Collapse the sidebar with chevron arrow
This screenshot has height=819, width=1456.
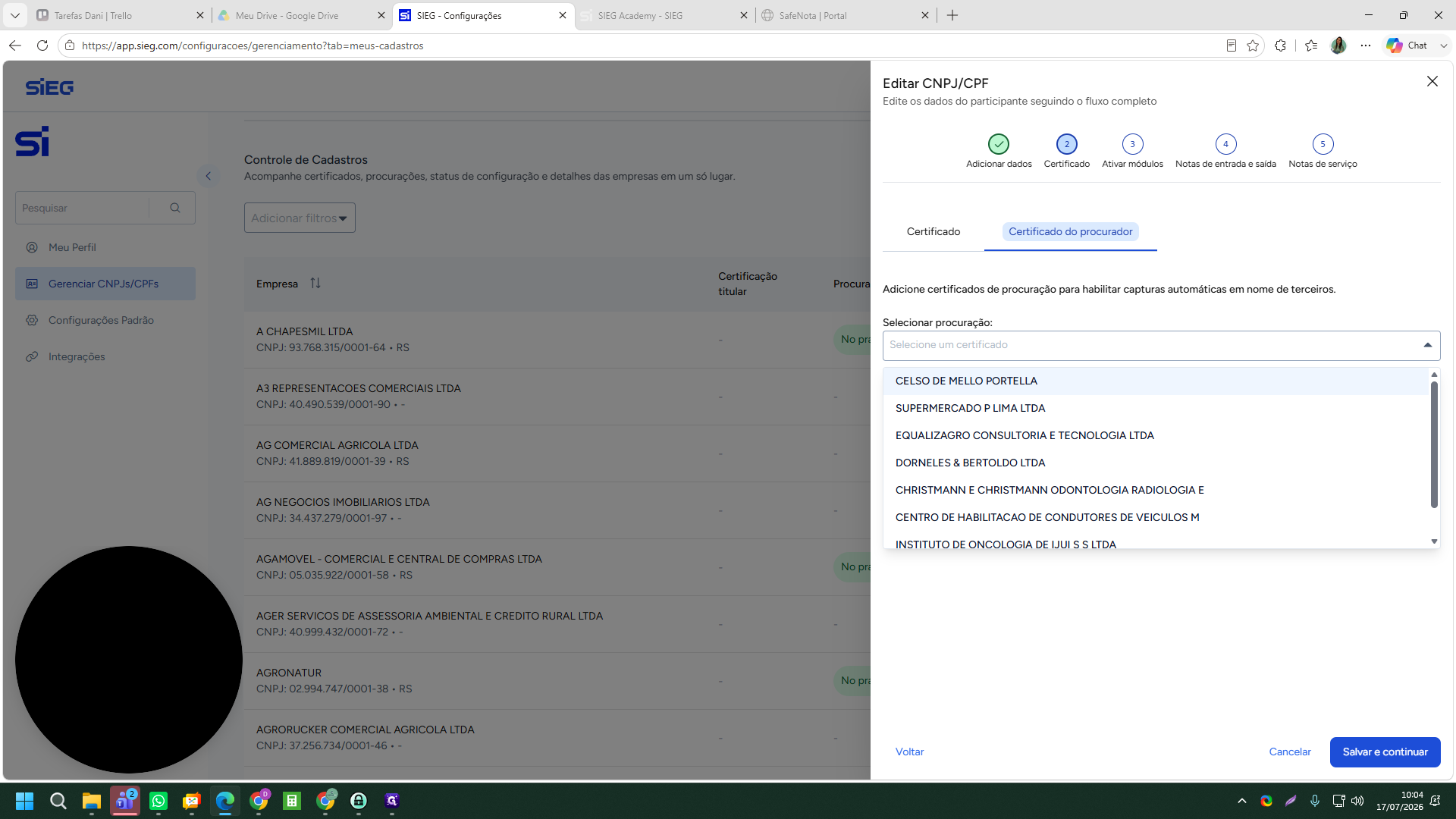(208, 176)
